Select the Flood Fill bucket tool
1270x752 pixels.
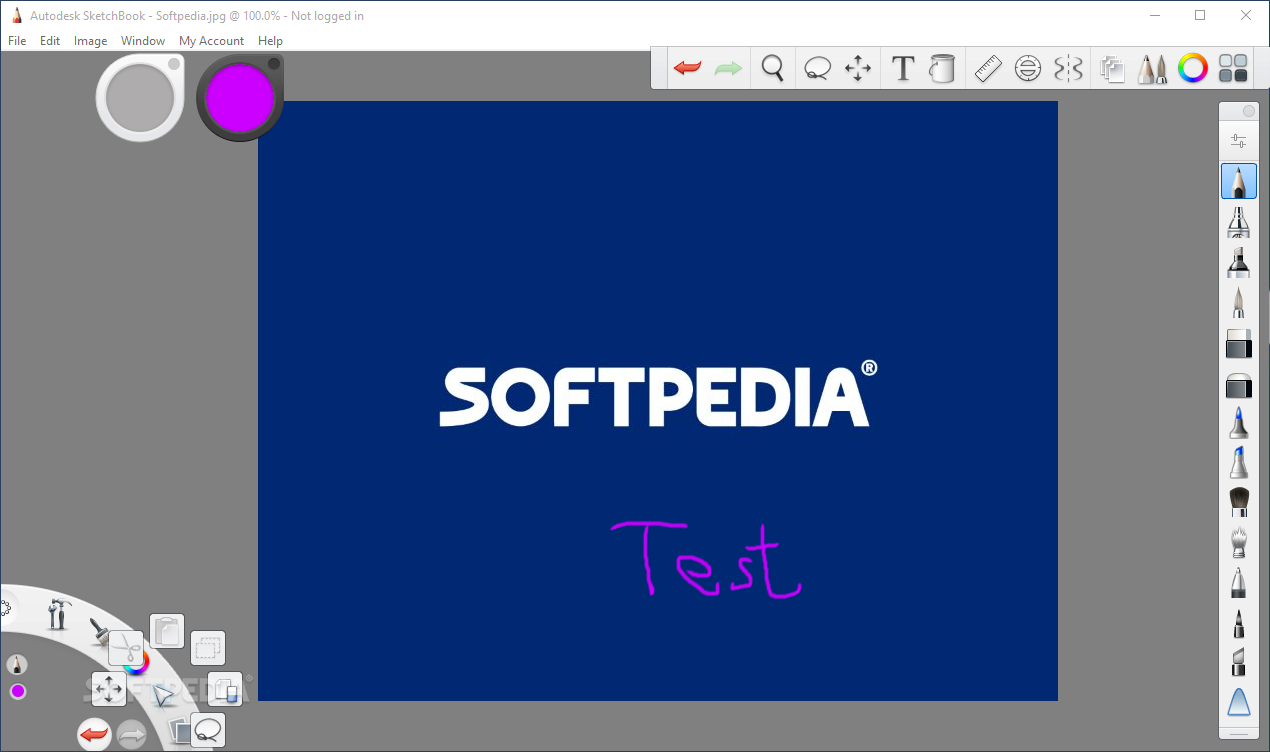coord(942,68)
